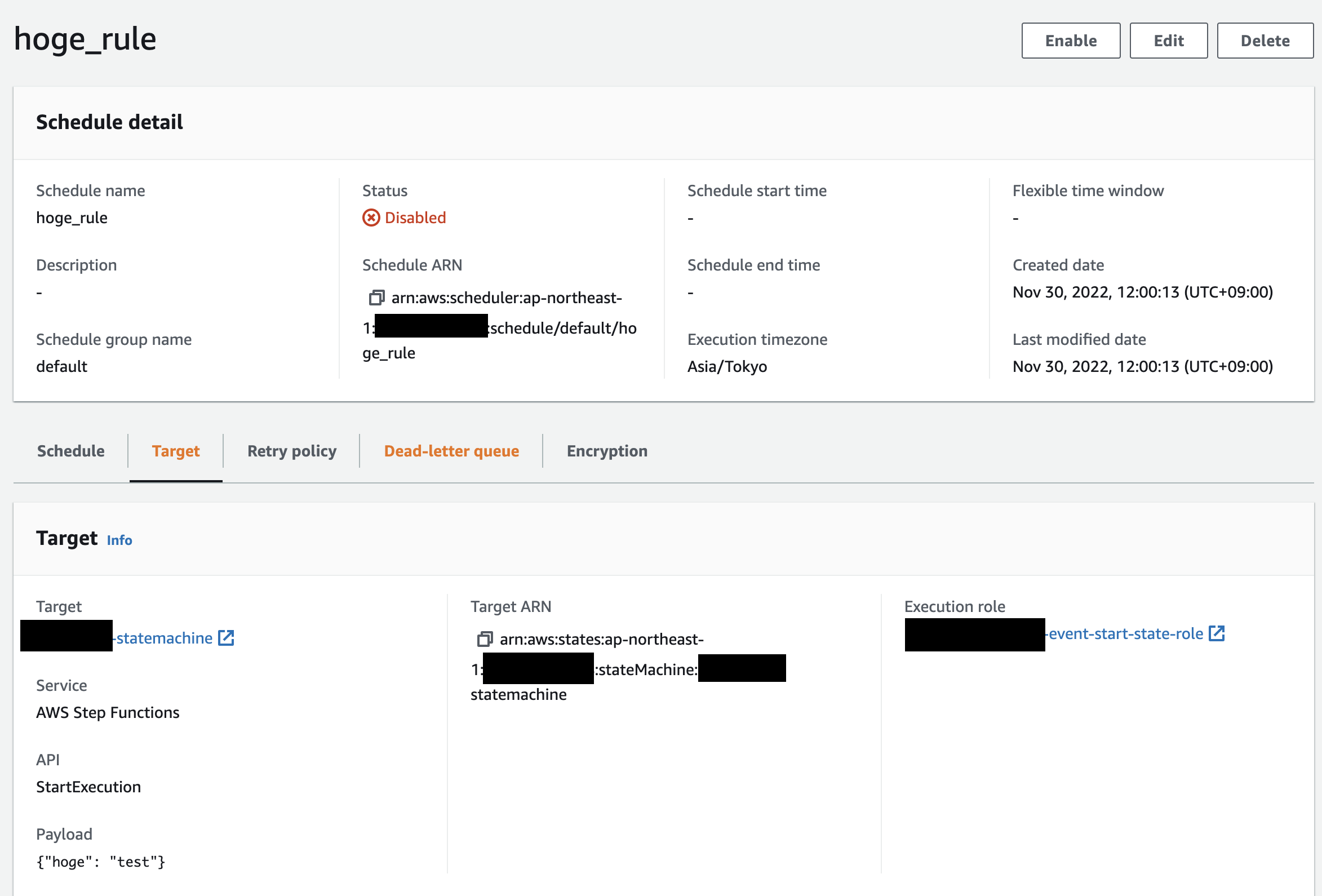
Task: Open the statemachine target via the external link icon
Action: coord(226,638)
